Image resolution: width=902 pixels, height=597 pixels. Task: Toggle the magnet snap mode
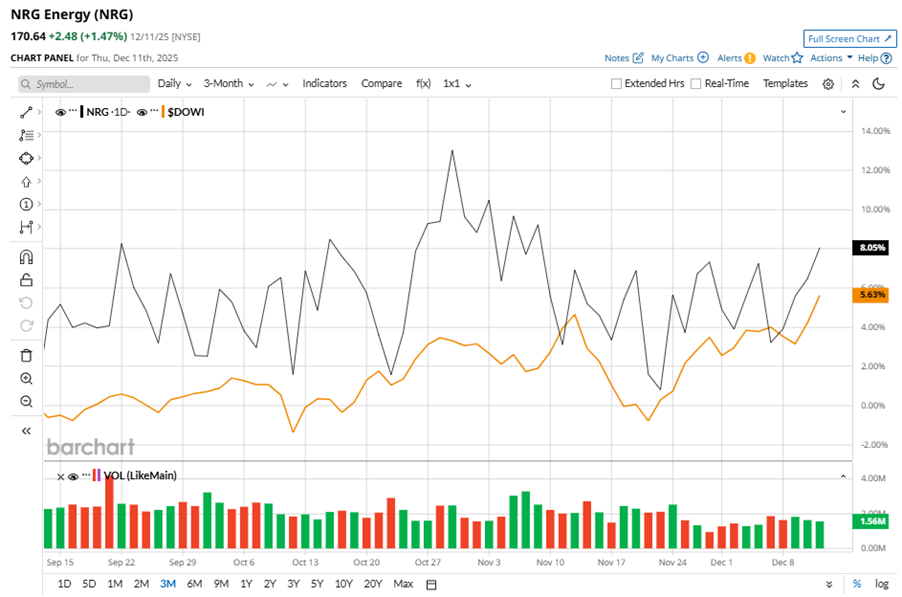click(26, 257)
